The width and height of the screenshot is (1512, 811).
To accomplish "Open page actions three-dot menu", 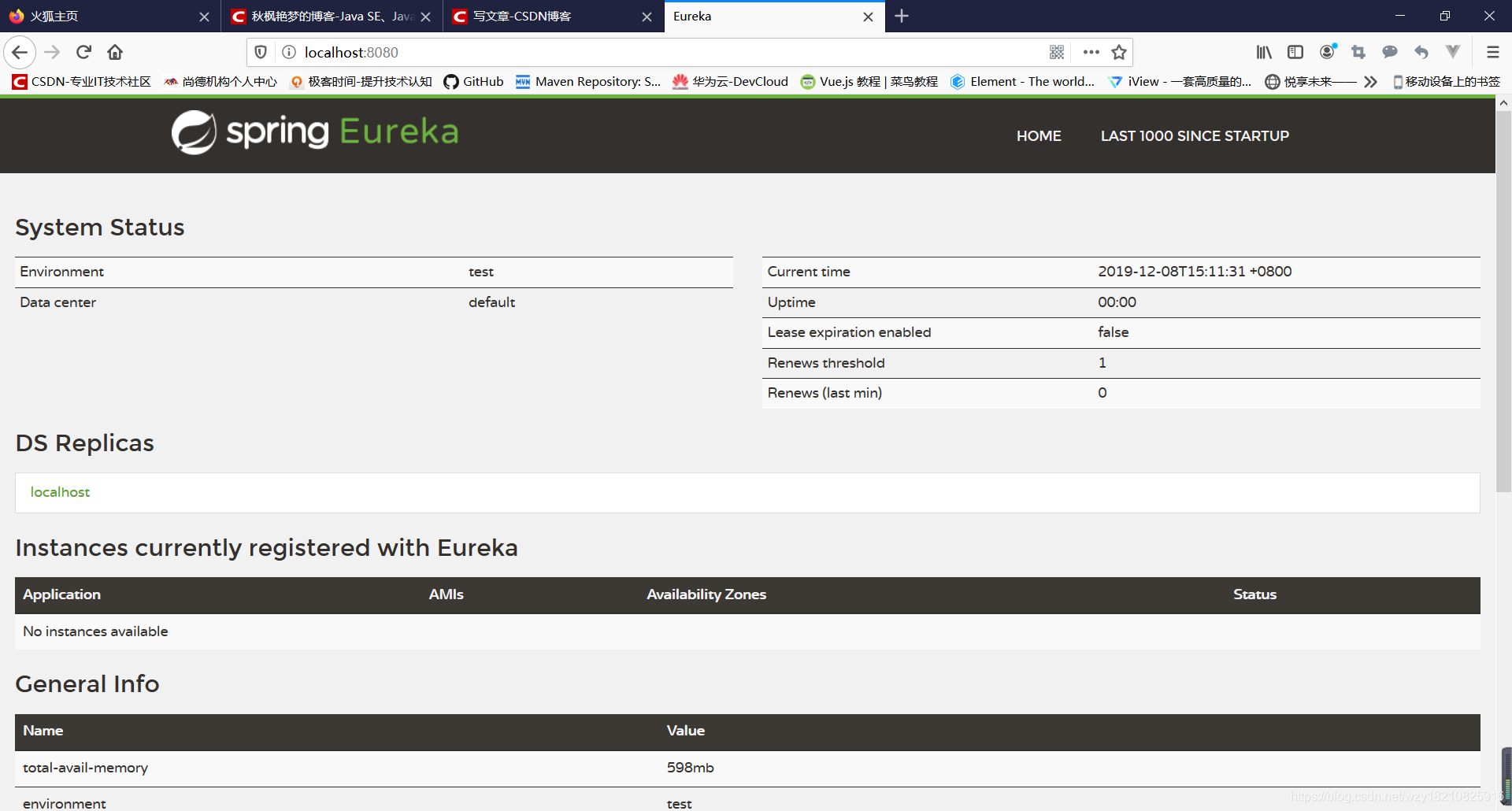I will (x=1091, y=52).
